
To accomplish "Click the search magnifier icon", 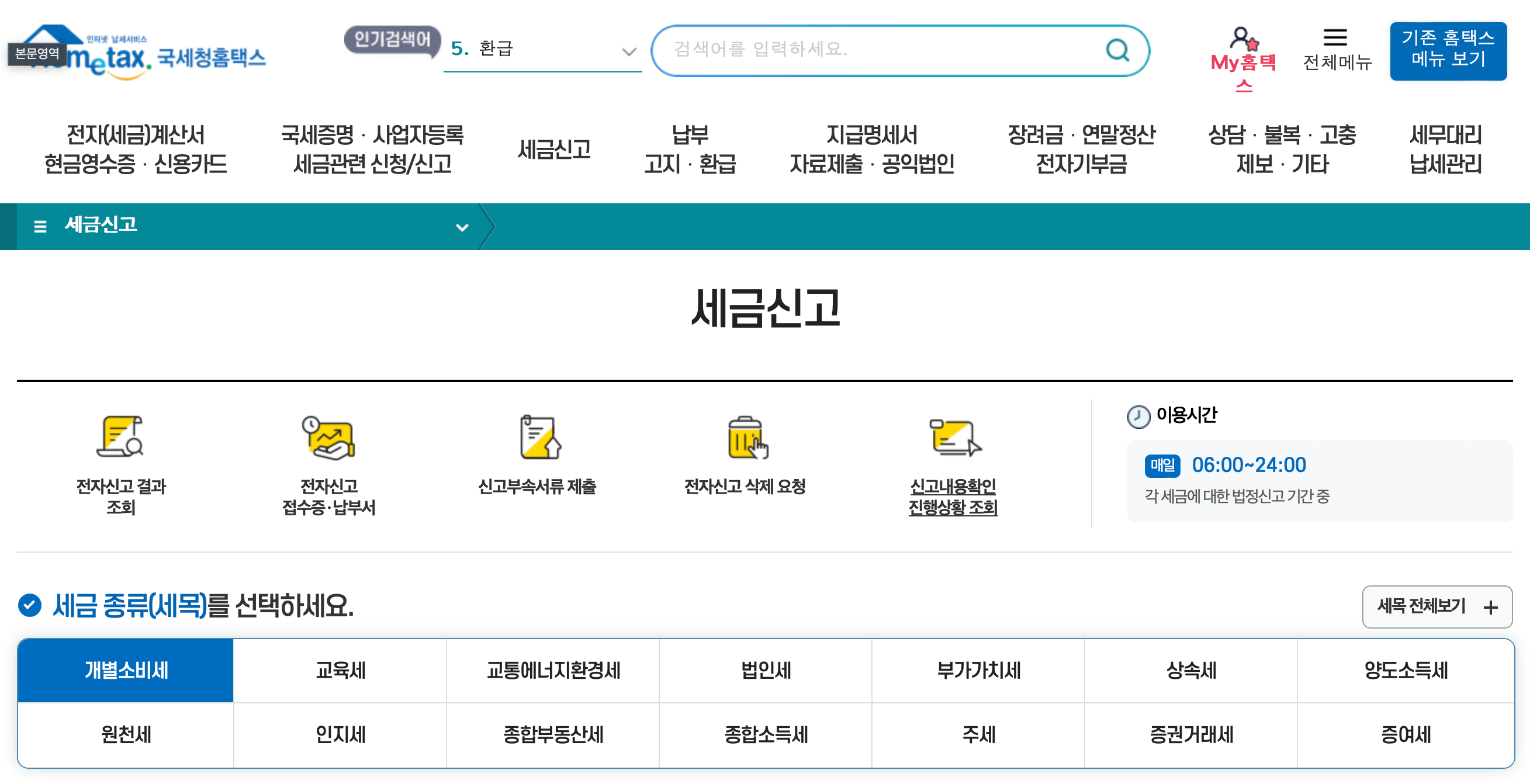I will coord(1119,50).
